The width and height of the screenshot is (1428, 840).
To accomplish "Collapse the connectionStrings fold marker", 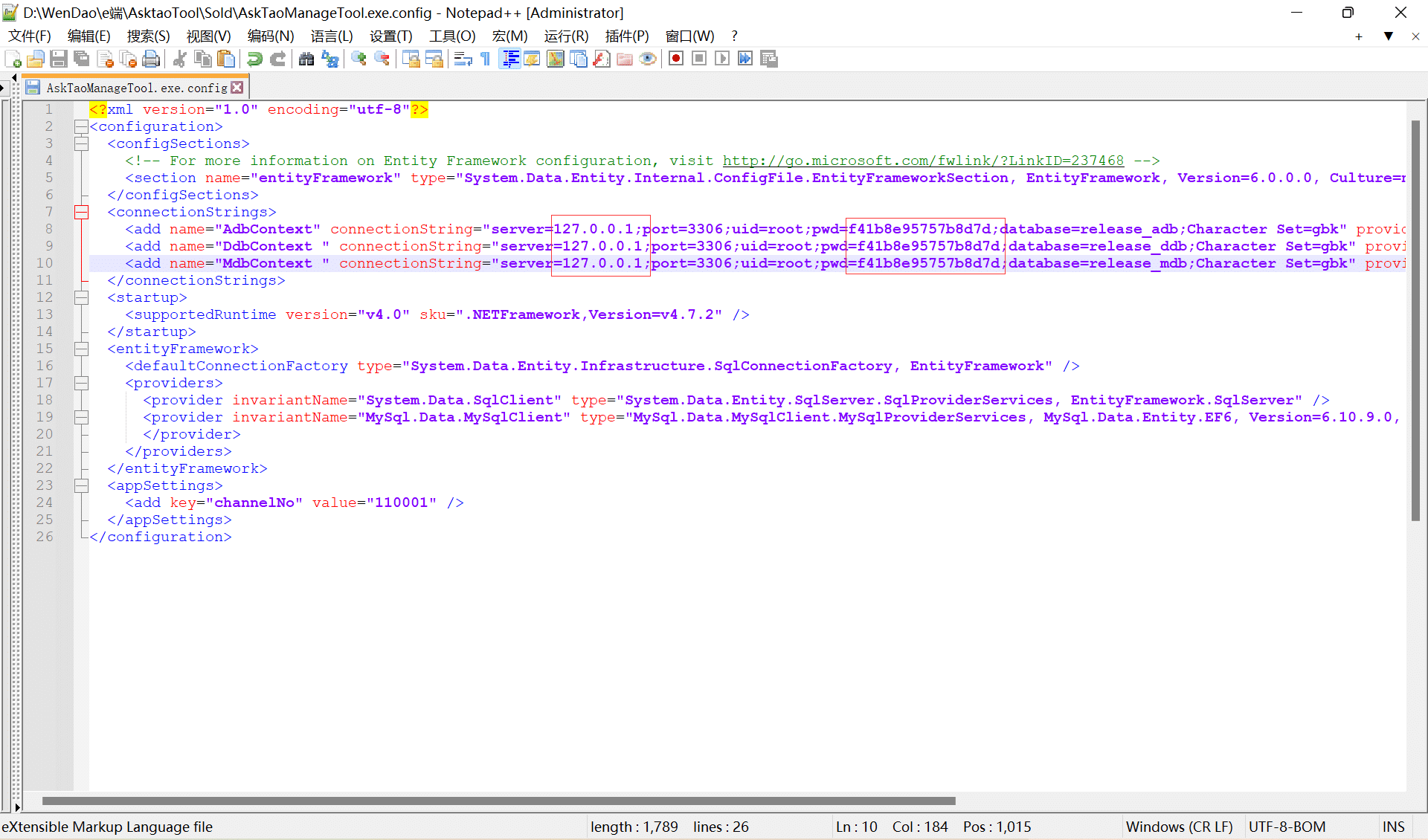I will [x=81, y=213].
